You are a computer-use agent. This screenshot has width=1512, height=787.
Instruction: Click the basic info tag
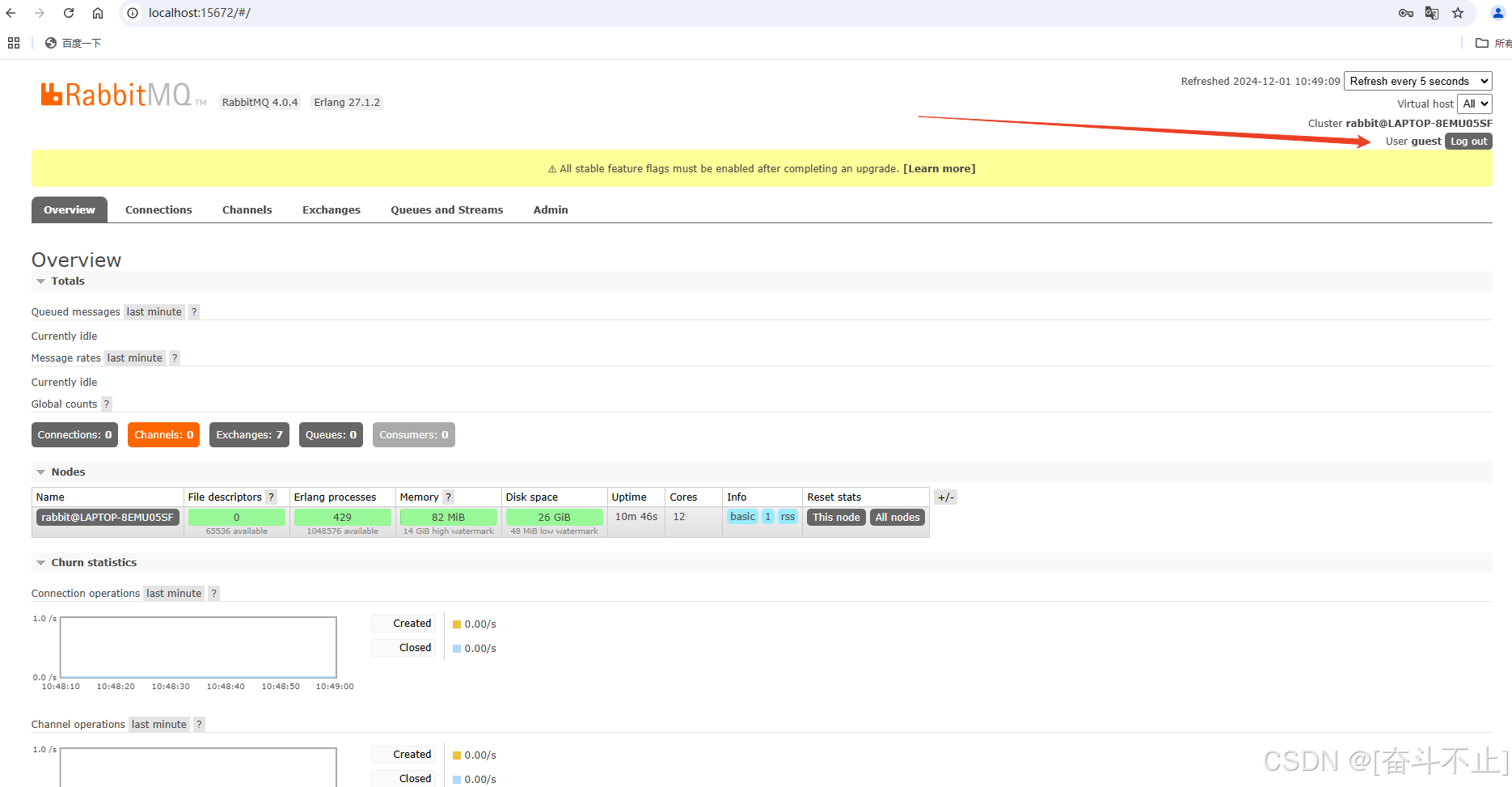(742, 517)
